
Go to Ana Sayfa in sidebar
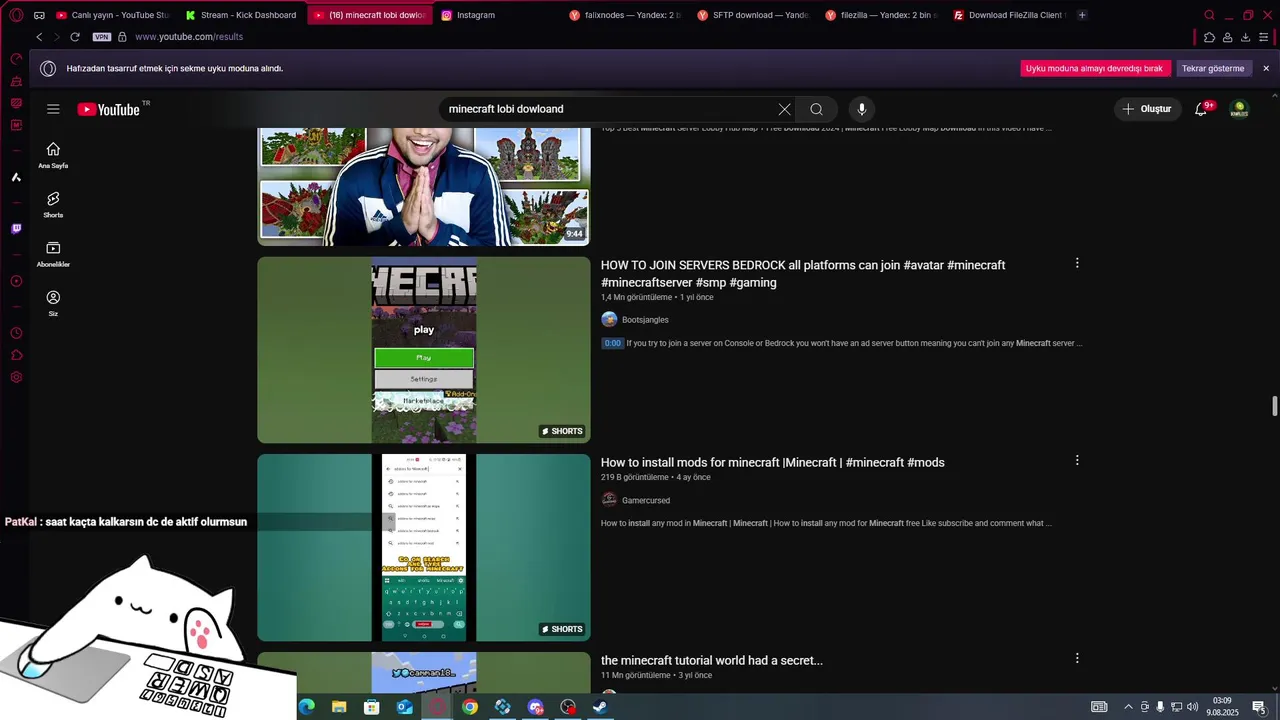click(x=53, y=155)
